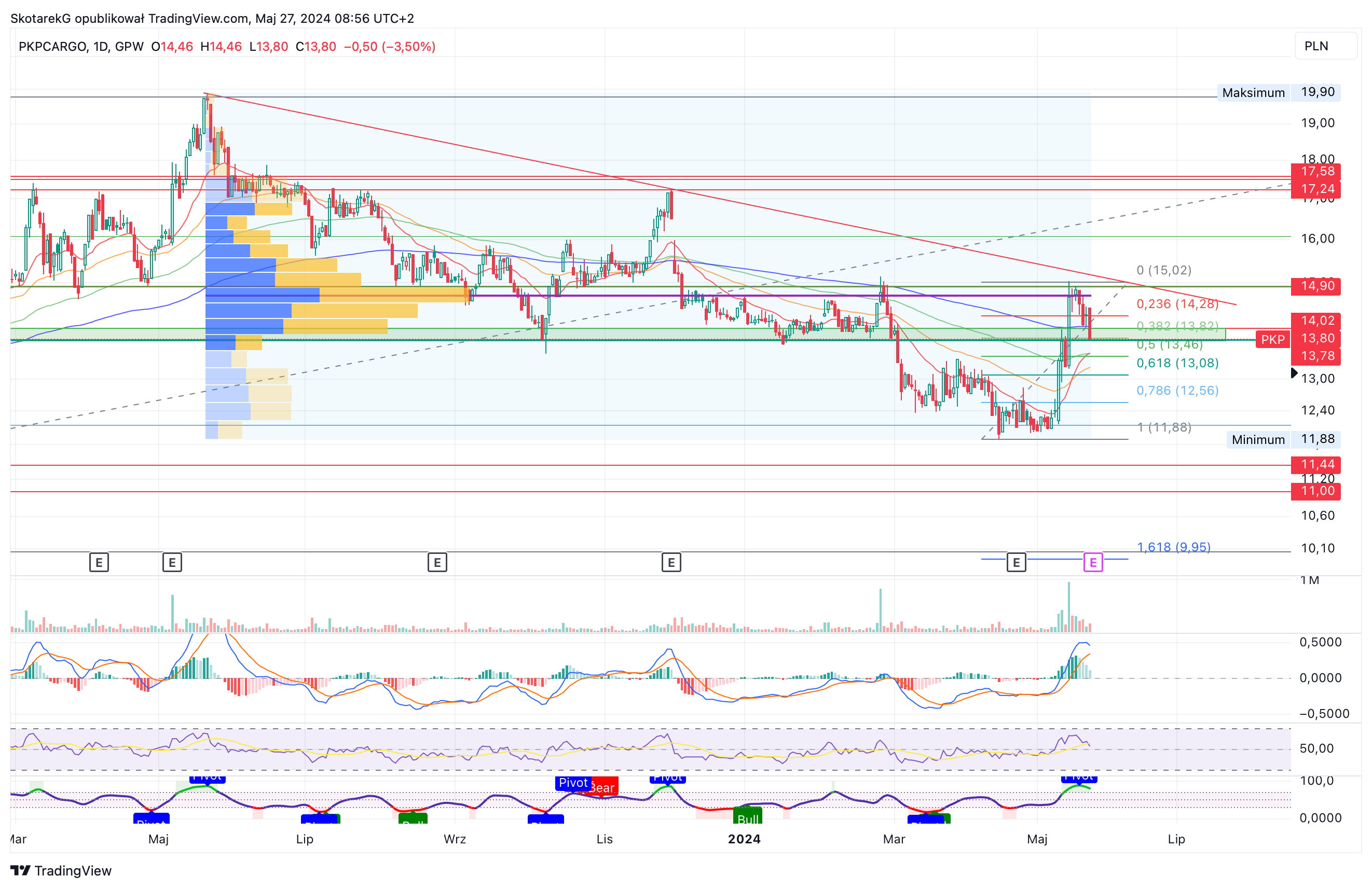Click the black arrow beside 13,00 price
Screen dimensions: 1372x889
point(1294,373)
